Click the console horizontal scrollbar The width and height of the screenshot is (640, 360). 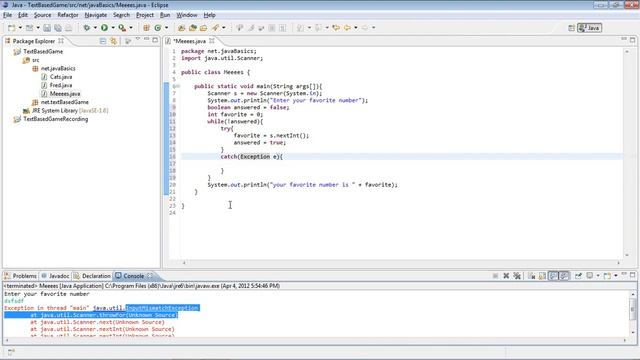[316, 340]
